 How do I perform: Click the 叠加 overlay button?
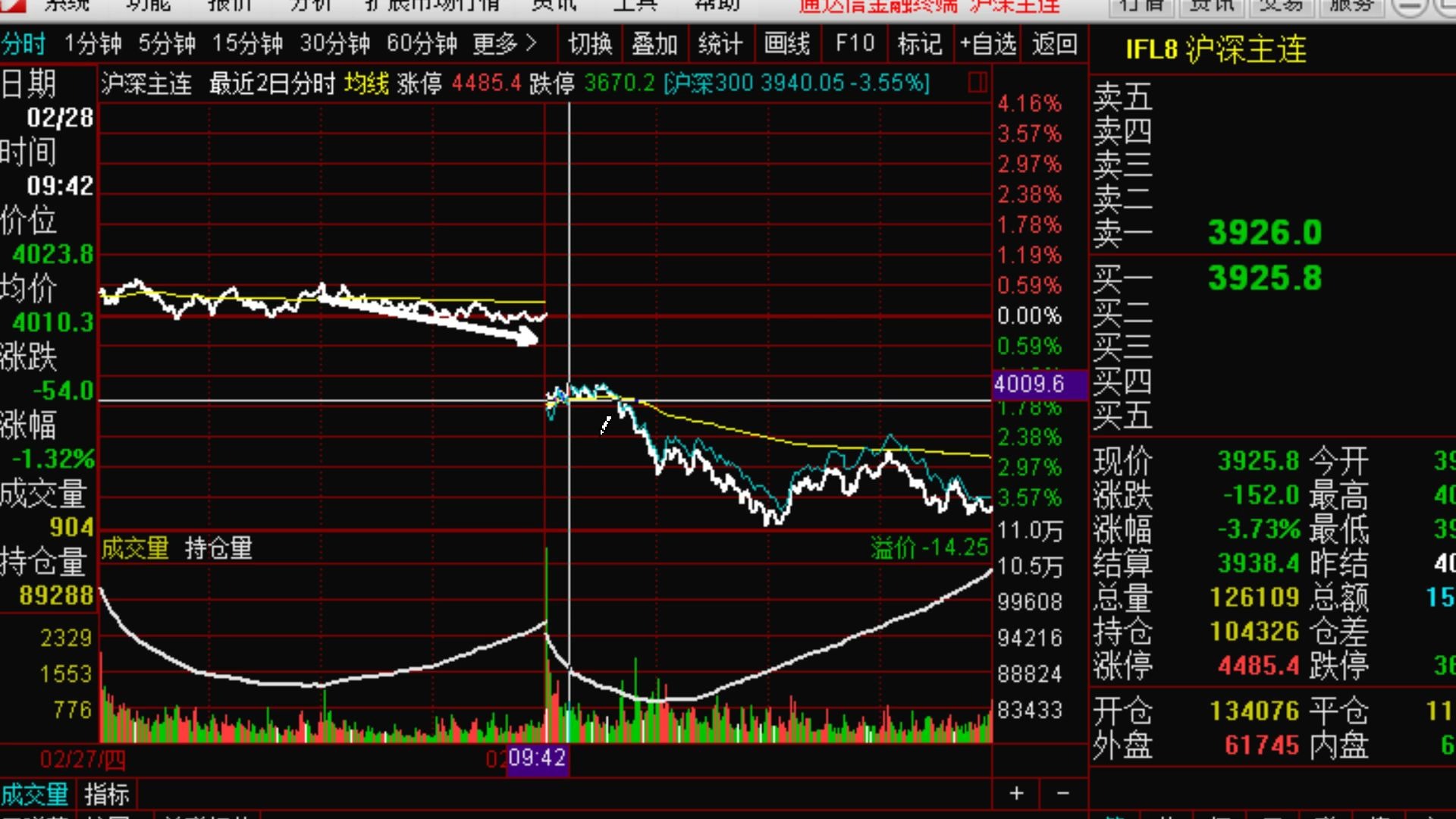(654, 44)
